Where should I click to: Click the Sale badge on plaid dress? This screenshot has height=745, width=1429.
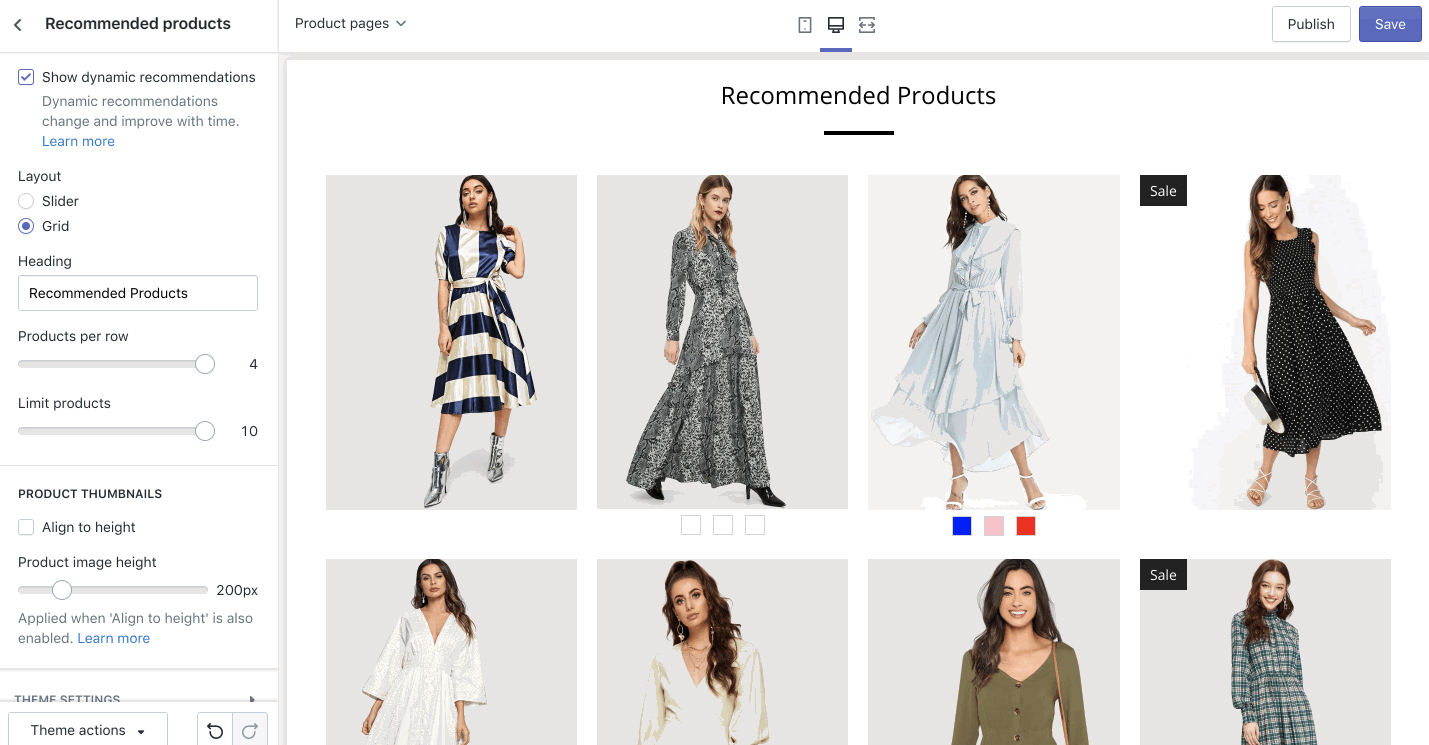pyautogui.click(x=1163, y=575)
